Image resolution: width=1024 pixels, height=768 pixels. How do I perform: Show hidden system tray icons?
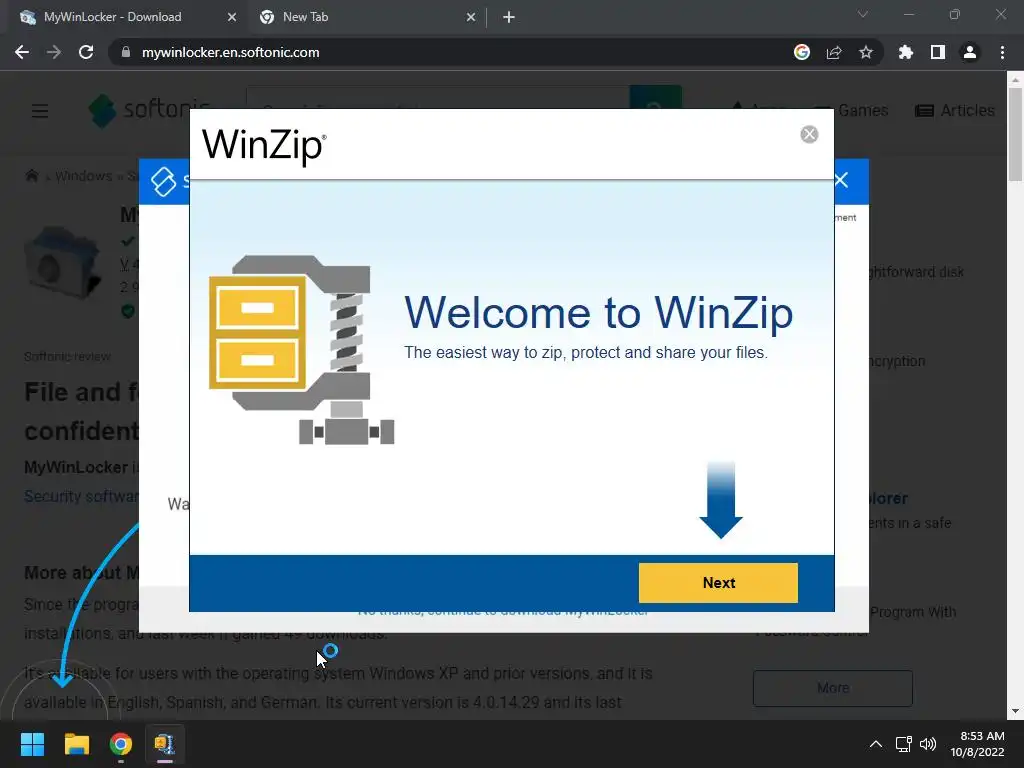coord(876,744)
